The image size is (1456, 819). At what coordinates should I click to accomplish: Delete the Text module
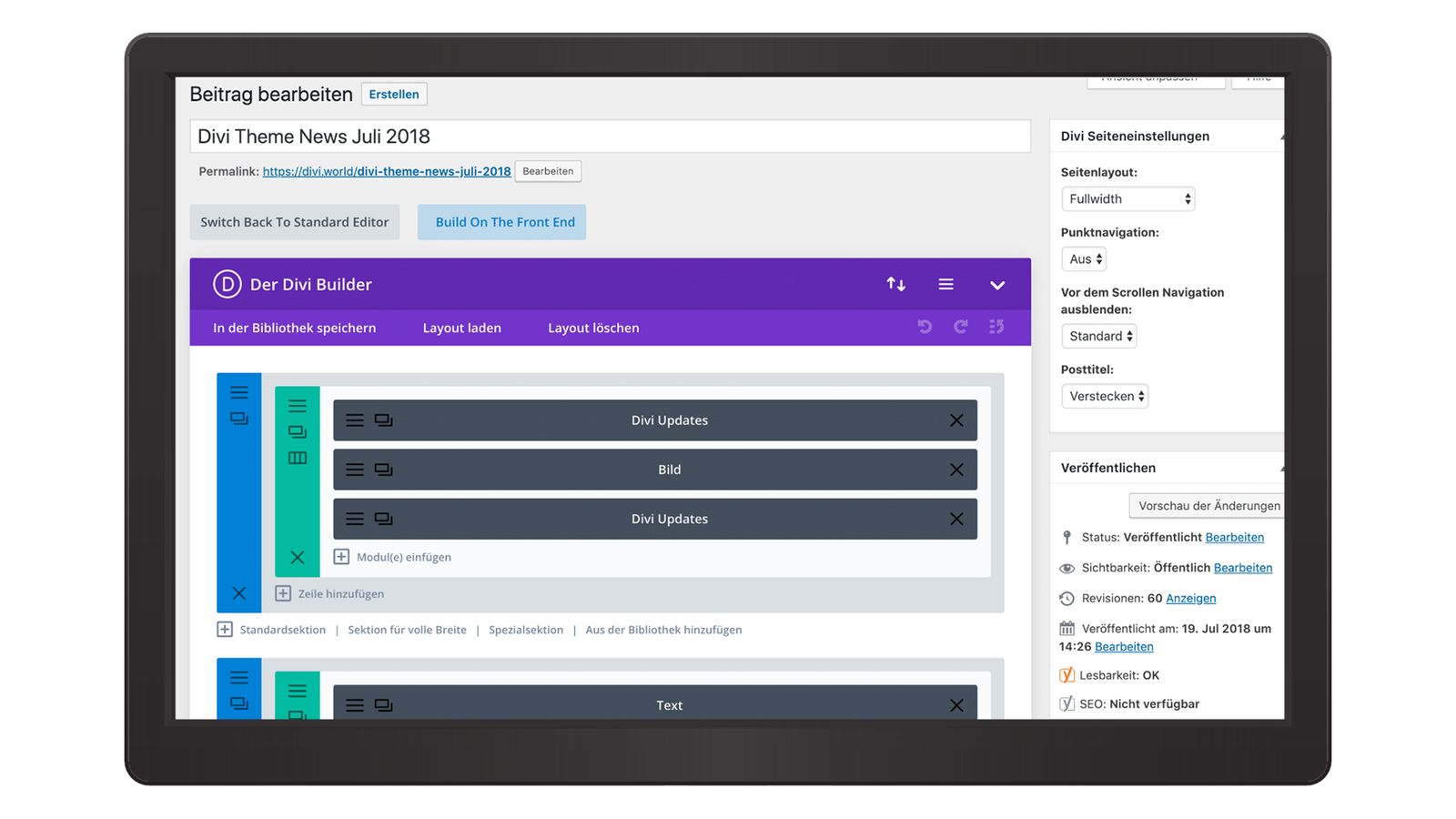pyautogui.click(x=956, y=705)
